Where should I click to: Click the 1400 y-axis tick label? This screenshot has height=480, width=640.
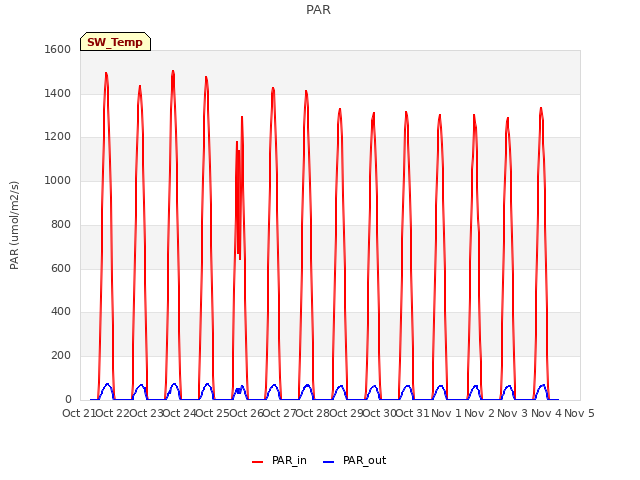[58, 93]
